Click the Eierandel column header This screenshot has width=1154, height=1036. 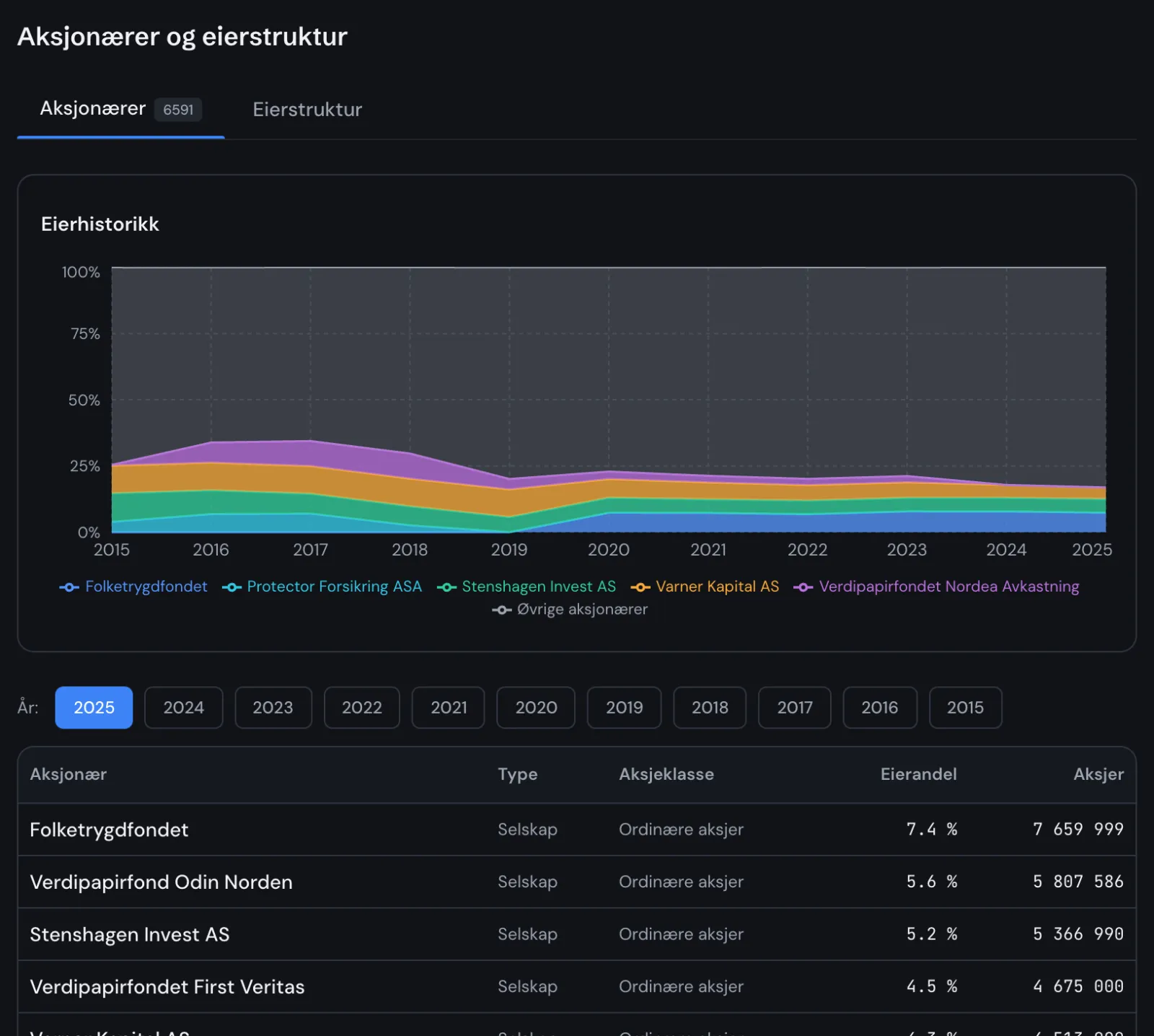click(918, 774)
